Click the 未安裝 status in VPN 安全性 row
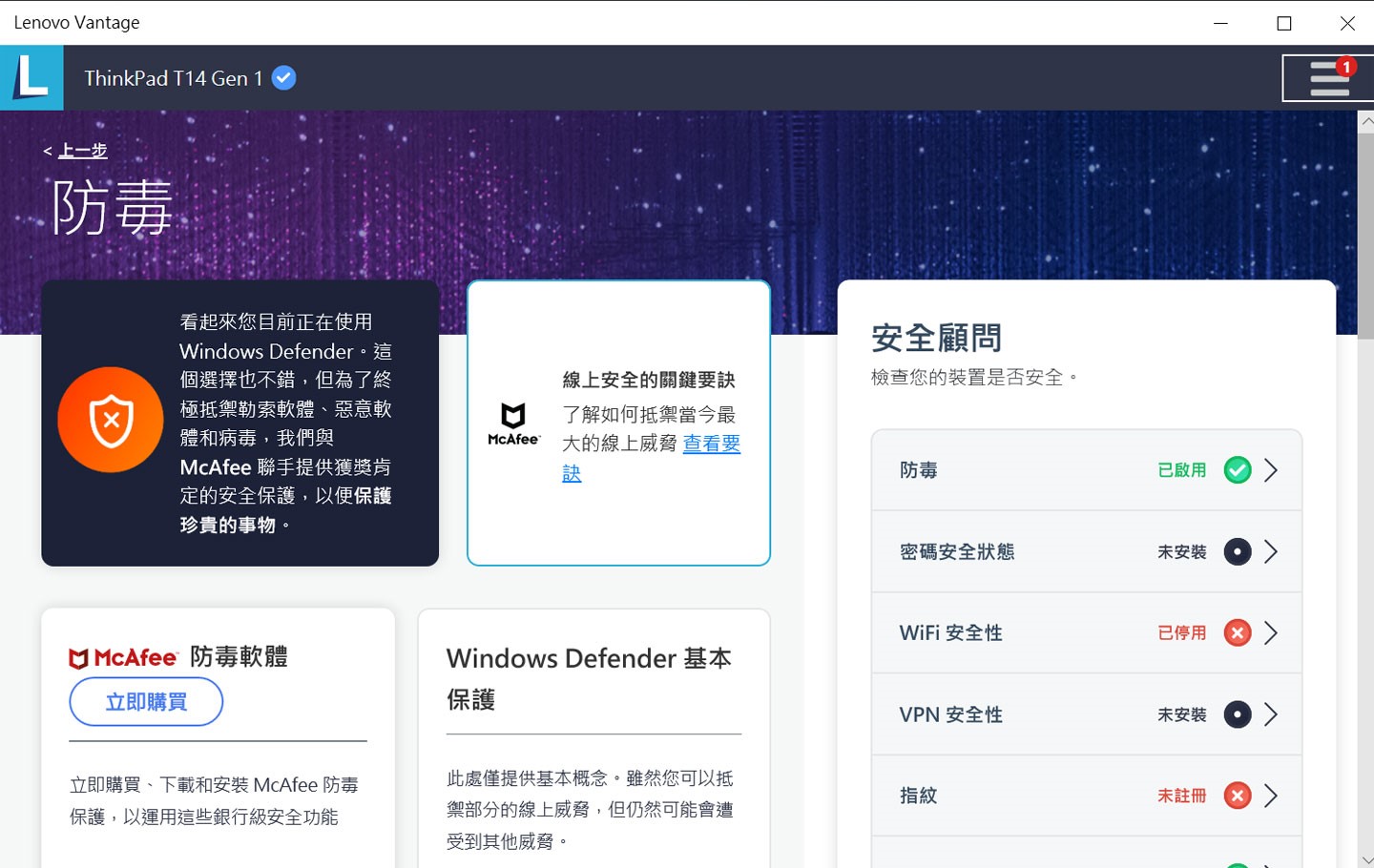The height and width of the screenshot is (868, 1374). pos(1182,714)
